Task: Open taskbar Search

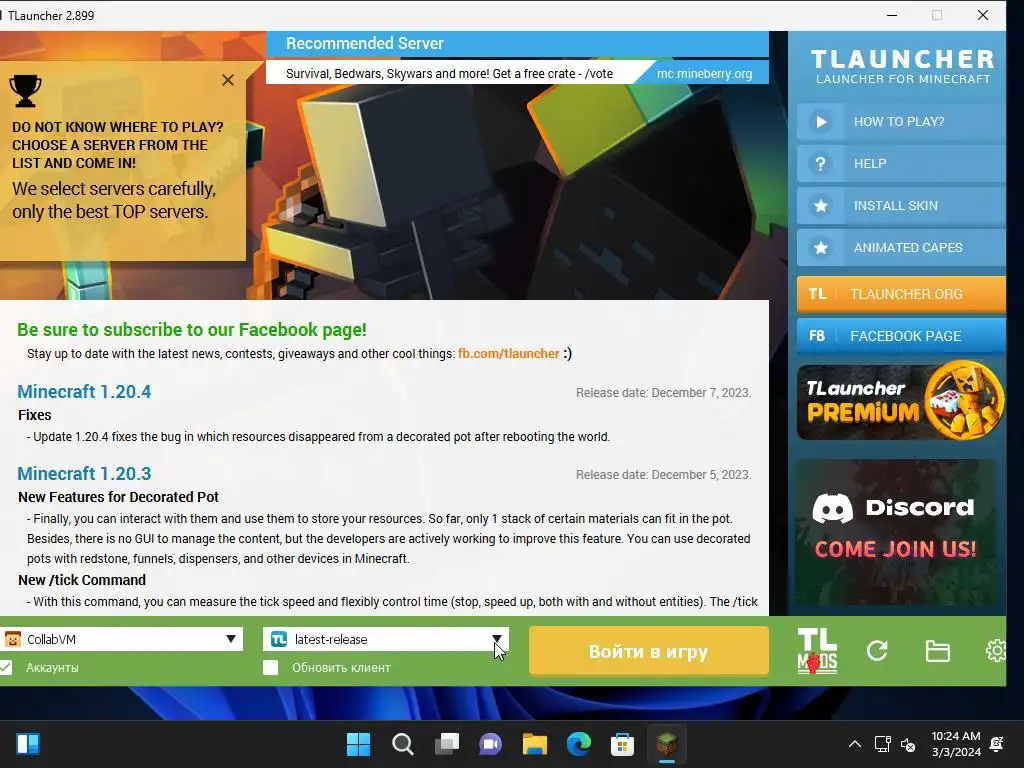Action: [x=403, y=744]
